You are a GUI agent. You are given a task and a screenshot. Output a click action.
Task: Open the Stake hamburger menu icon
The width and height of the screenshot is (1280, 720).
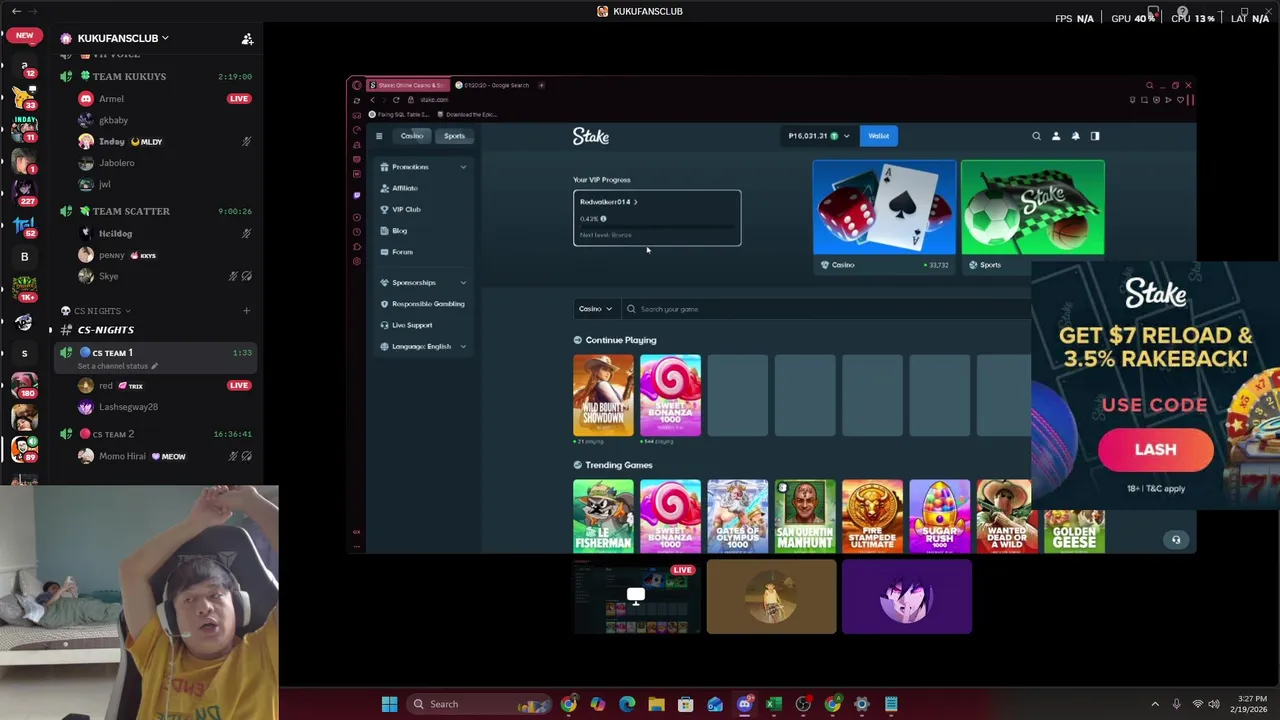(x=379, y=136)
